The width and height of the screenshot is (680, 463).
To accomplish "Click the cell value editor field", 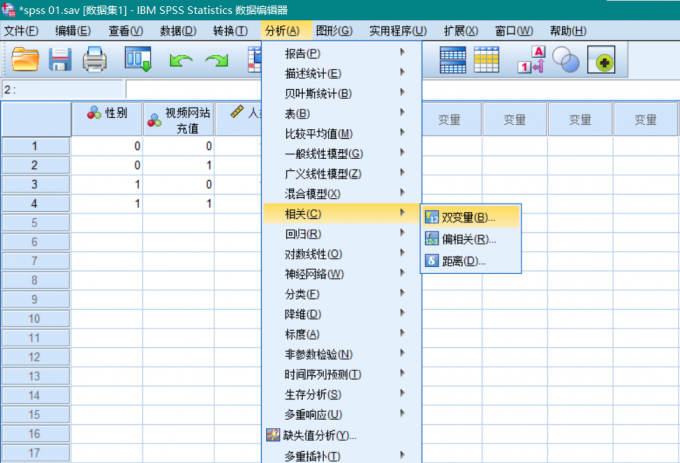I will pos(403,90).
